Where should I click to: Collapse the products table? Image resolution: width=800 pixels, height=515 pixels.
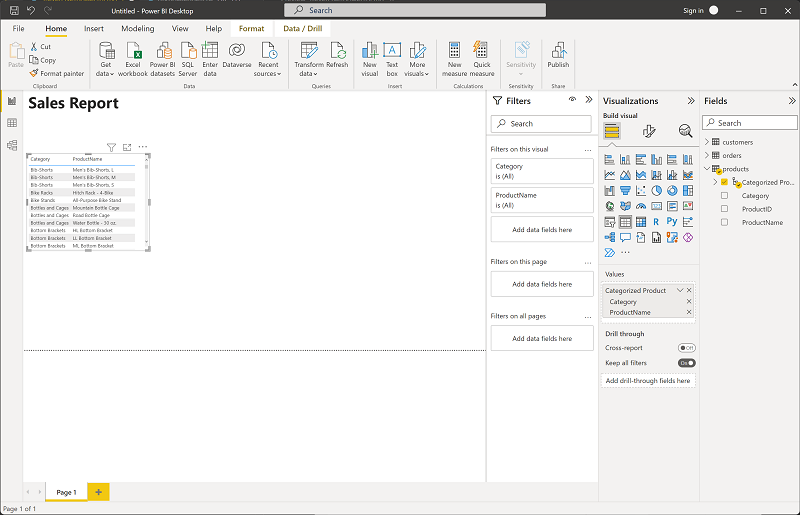coord(707,168)
